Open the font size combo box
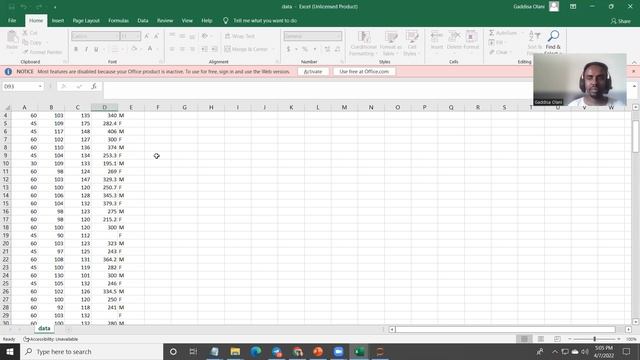The width and height of the screenshot is (640, 360). pos(130,36)
